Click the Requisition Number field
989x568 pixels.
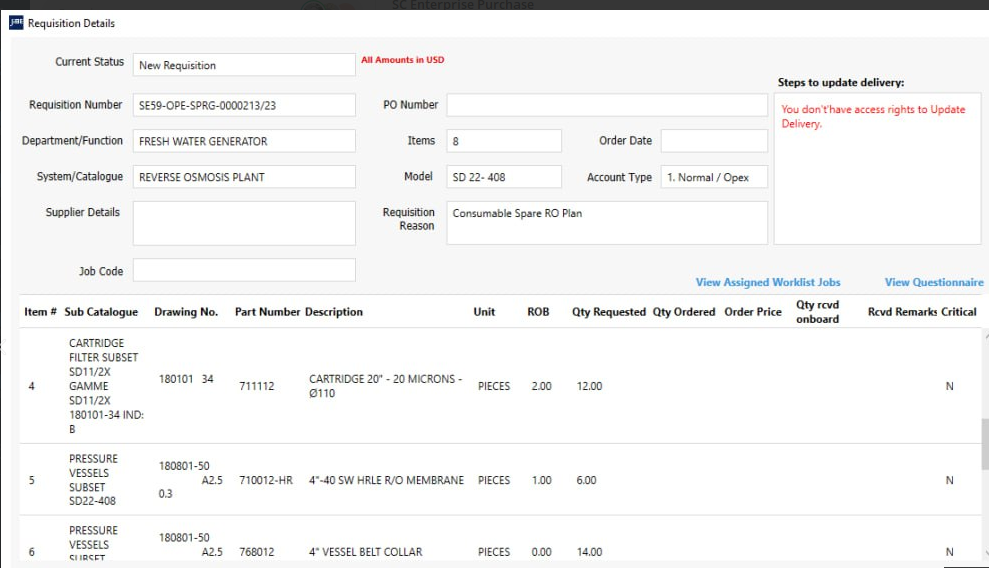pos(244,105)
